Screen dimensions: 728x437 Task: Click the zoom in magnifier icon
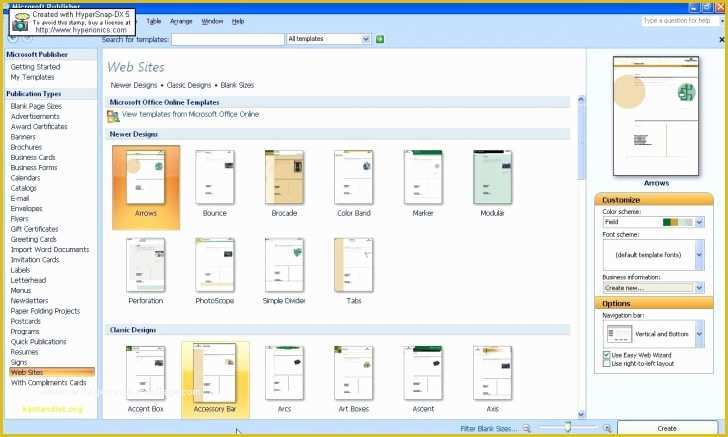coord(607,428)
